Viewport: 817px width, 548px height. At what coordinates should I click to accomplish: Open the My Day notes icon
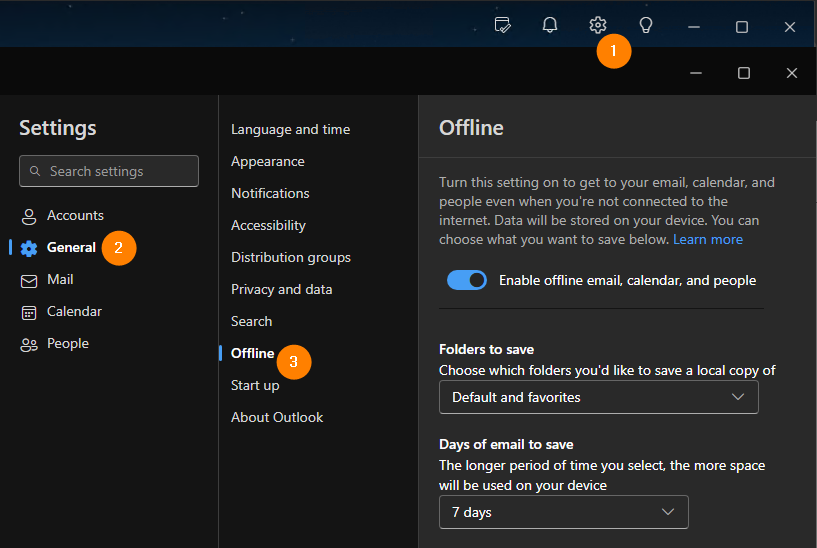click(x=502, y=25)
